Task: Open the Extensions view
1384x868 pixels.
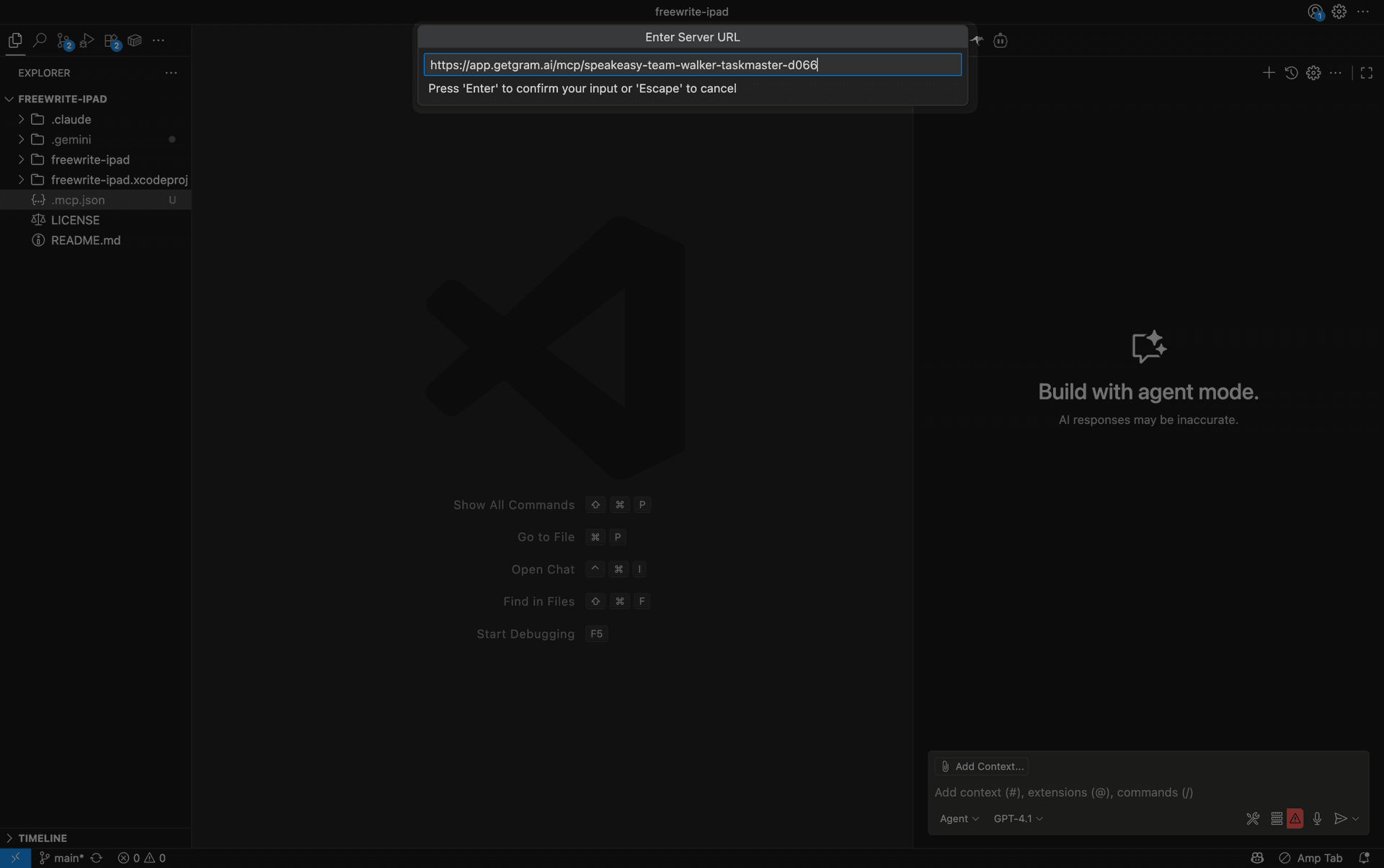Action: tap(111, 40)
